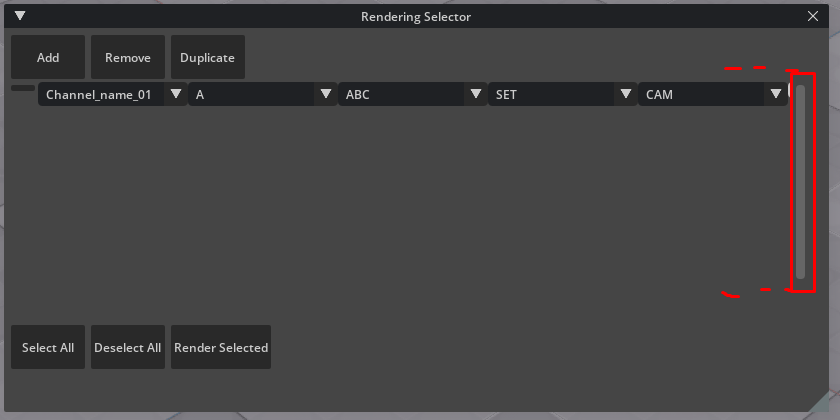
Task: Click the SET combo box field
Action: pos(550,95)
